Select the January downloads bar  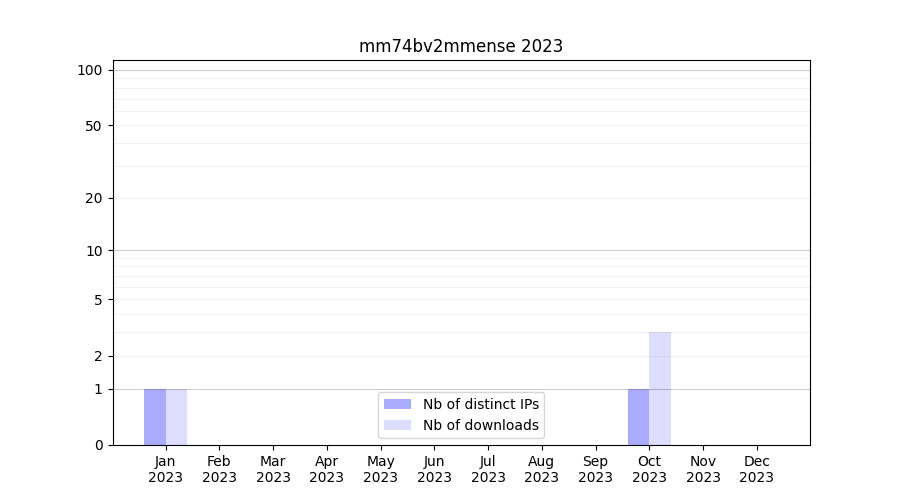click(x=176, y=417)
